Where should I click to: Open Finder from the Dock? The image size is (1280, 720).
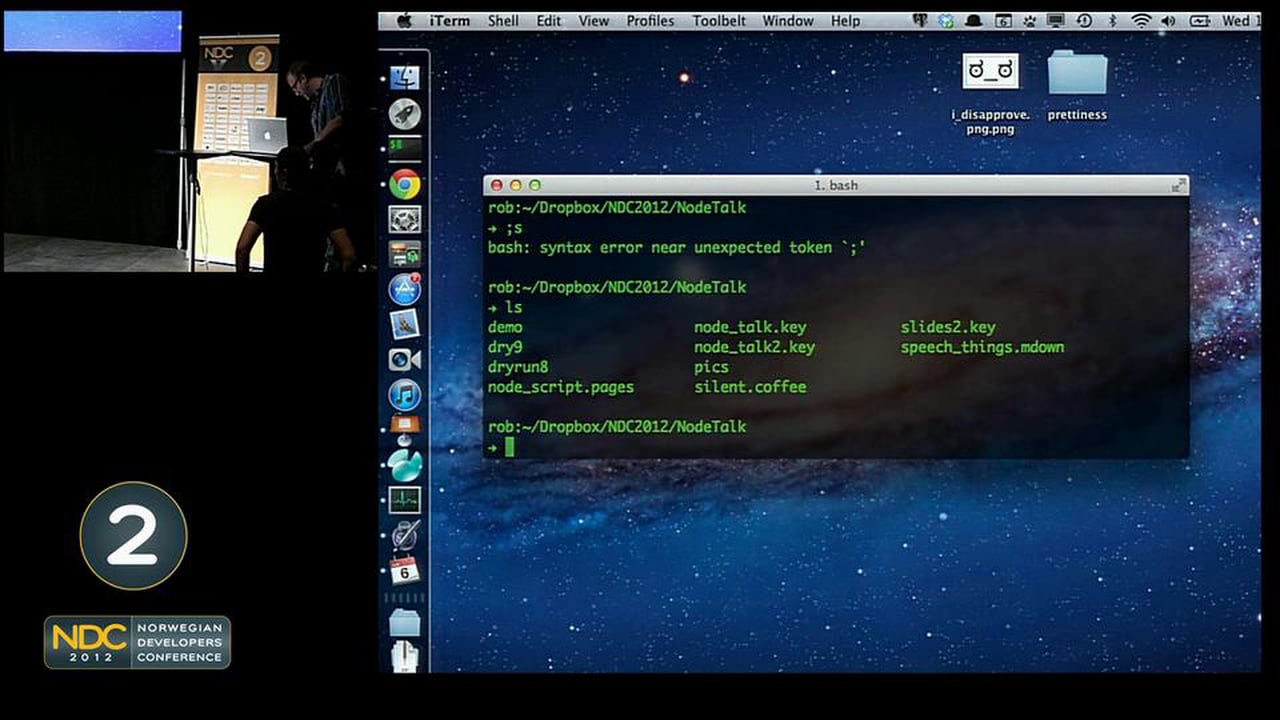coord(405,79)
